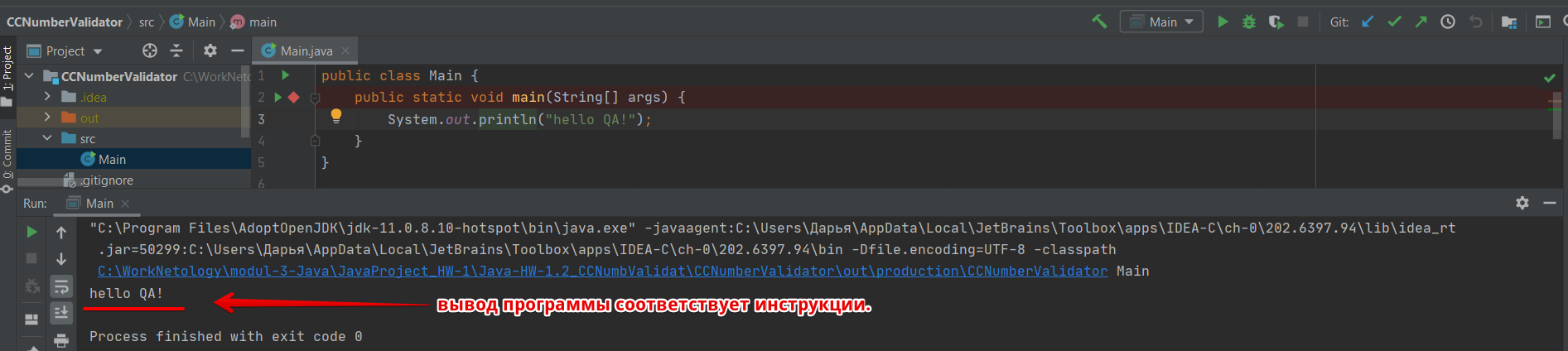Update project with the blue Git arrow
Viewport: 1568px width, 351px height.
point(1368,22)
